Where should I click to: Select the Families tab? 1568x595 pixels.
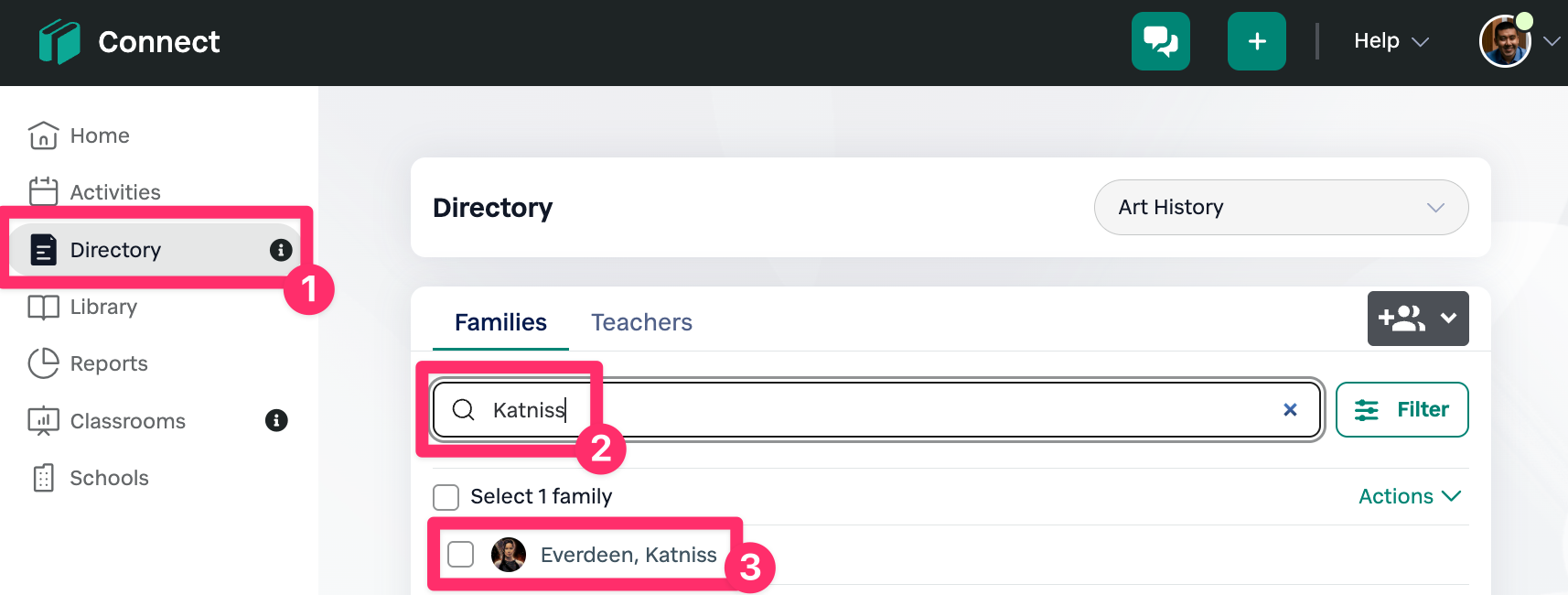point(500,322)
